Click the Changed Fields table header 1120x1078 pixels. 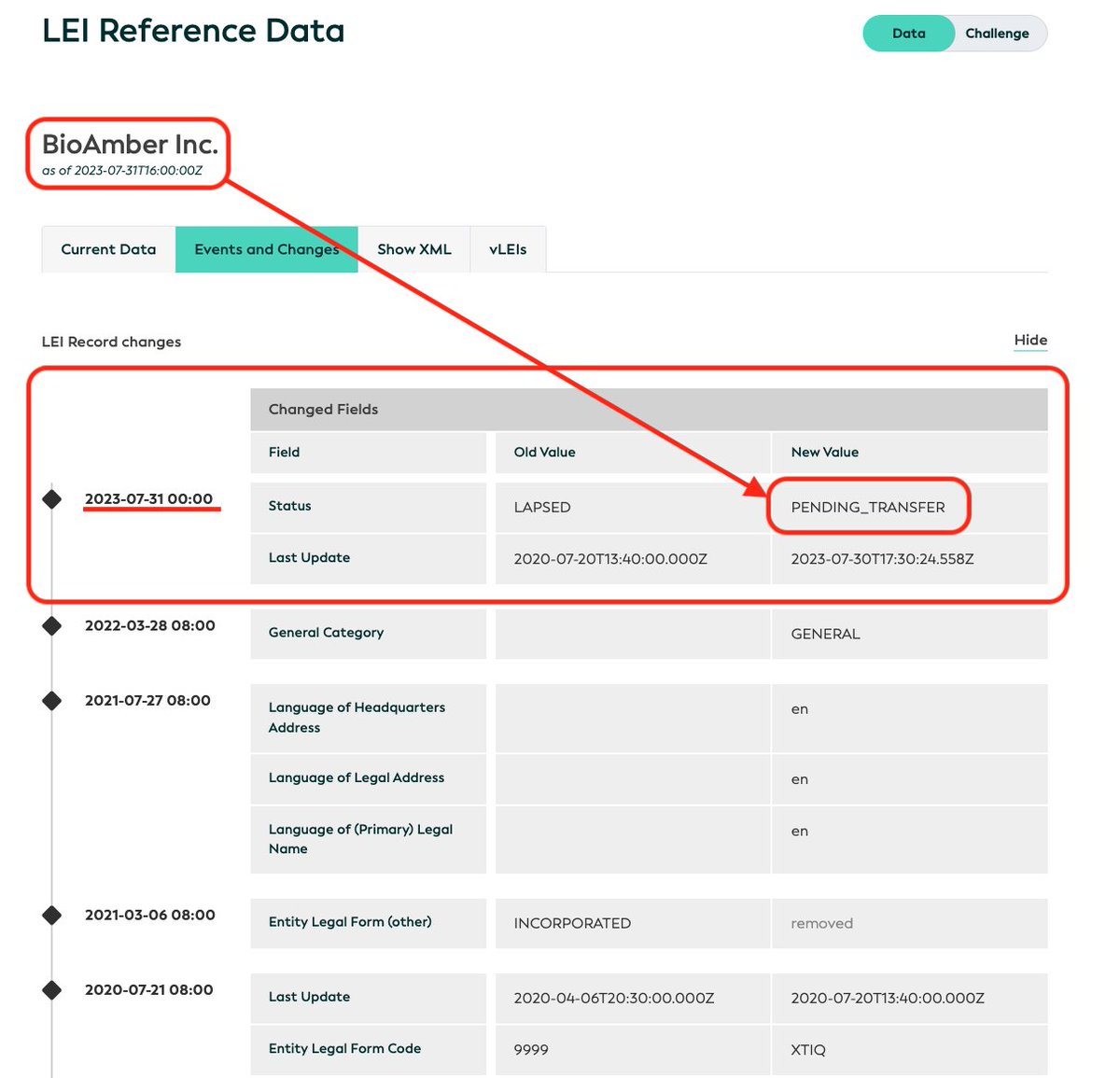point(649,409)
